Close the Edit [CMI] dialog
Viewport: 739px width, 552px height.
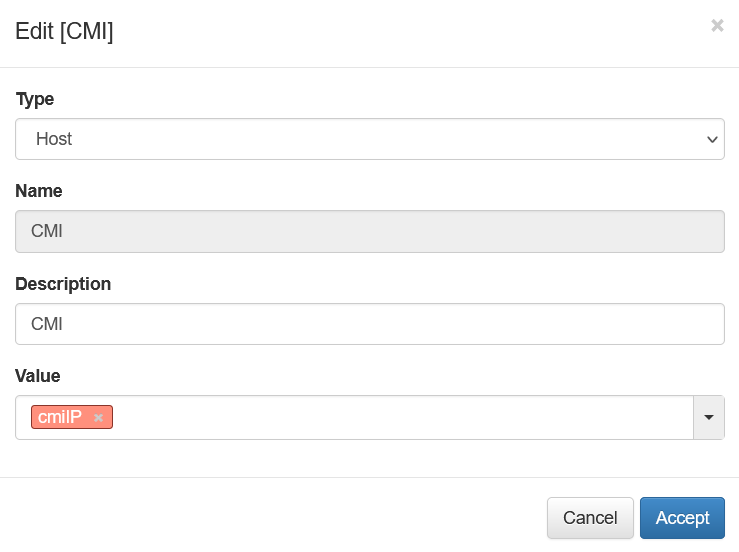click(717, 26)
